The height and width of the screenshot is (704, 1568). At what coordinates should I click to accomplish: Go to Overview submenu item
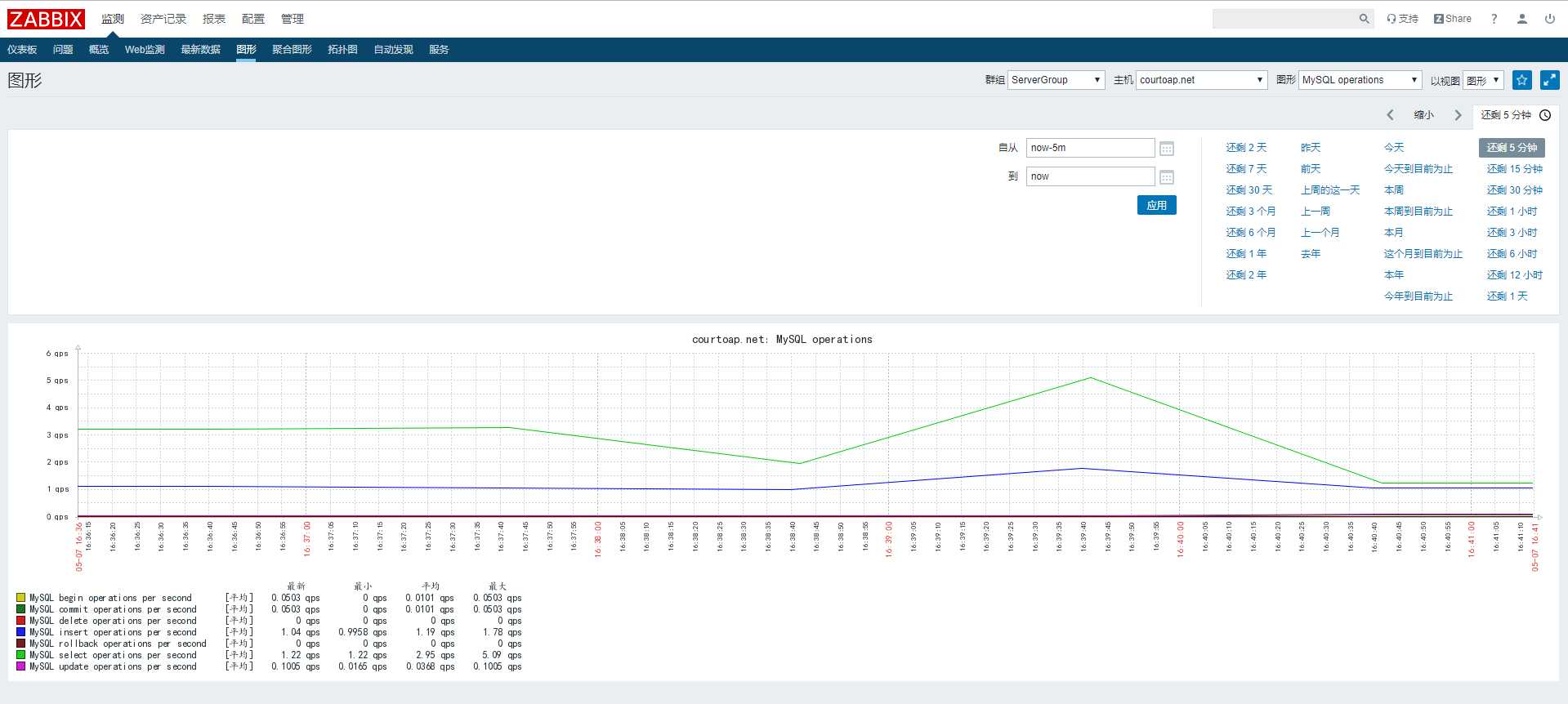pyautogui.click(x=99, y=50)
